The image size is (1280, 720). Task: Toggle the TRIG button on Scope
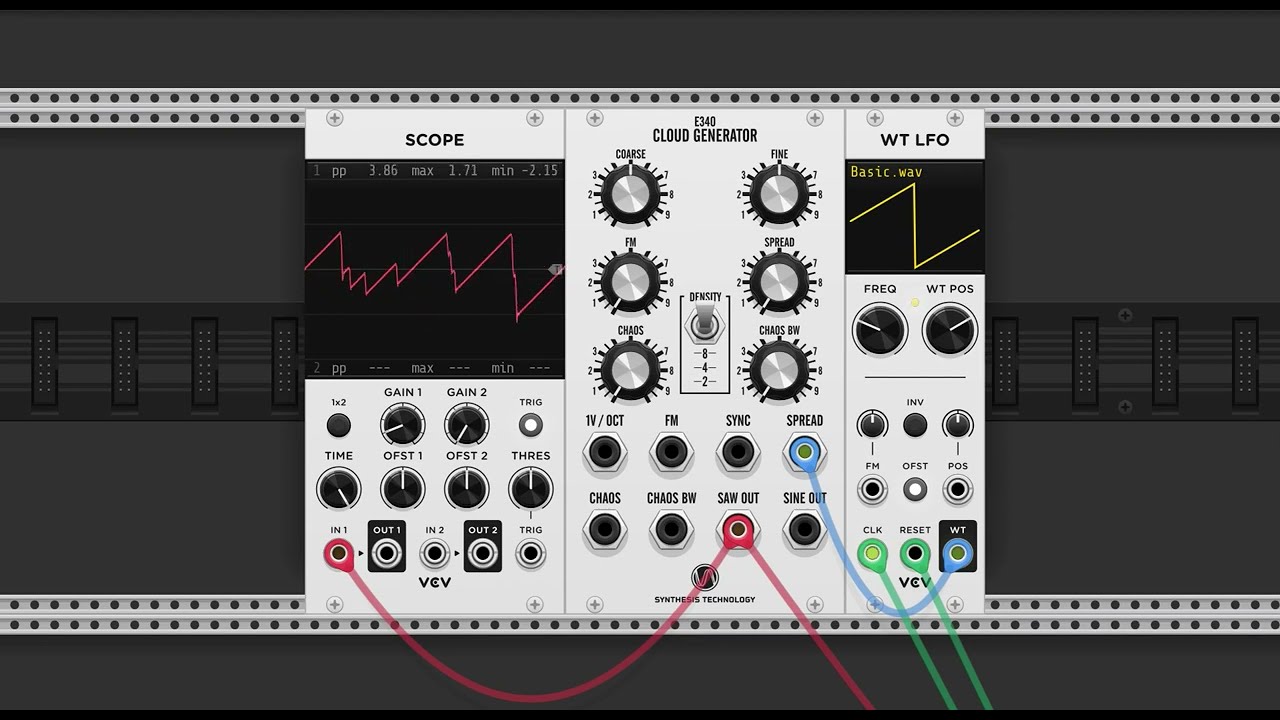[x=531, y=425]
